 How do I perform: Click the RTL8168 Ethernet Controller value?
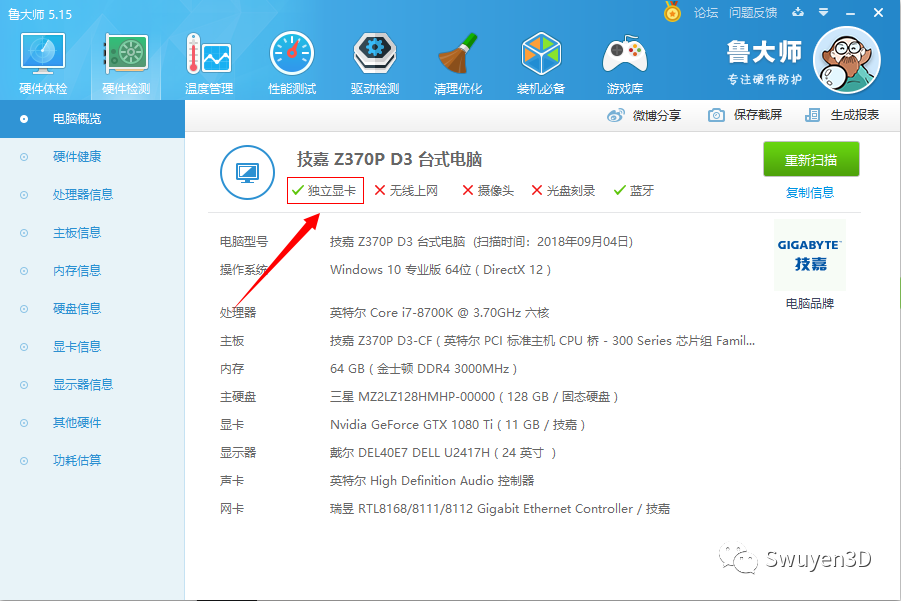pos(500,509)
